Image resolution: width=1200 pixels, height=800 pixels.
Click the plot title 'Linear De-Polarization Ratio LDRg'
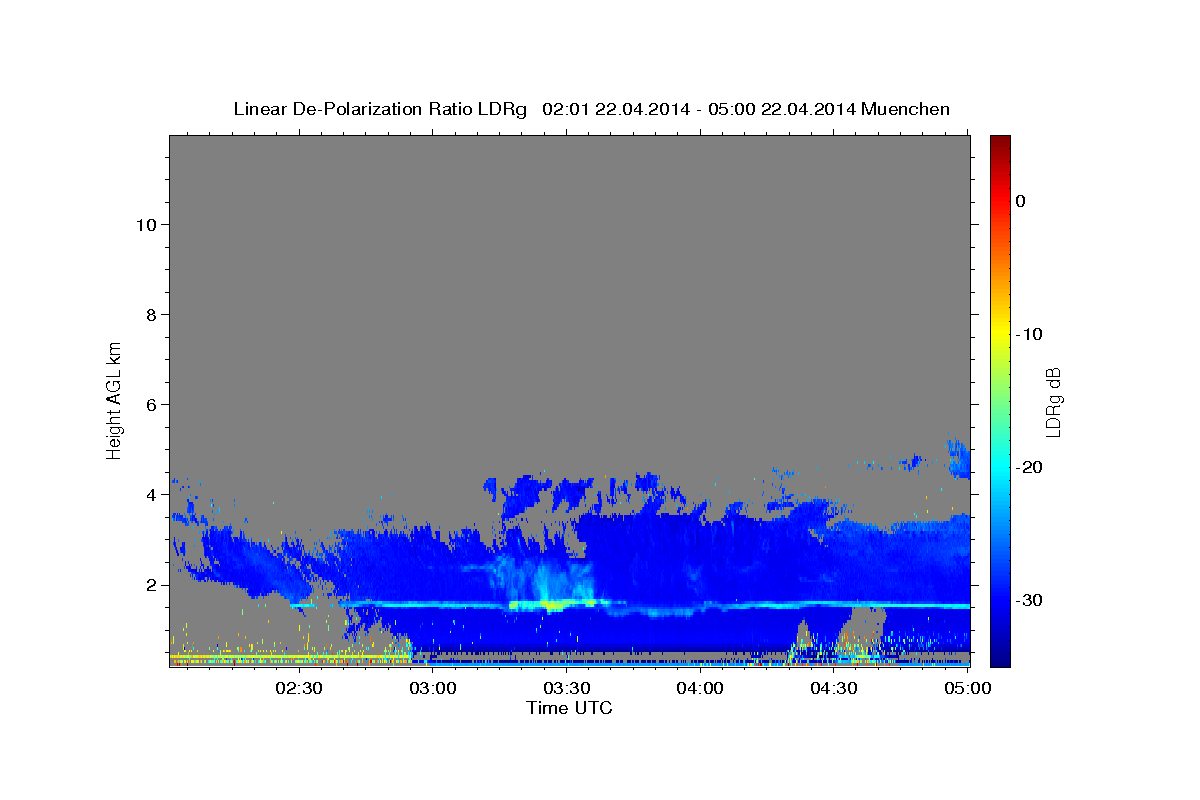tap(380, 109)
